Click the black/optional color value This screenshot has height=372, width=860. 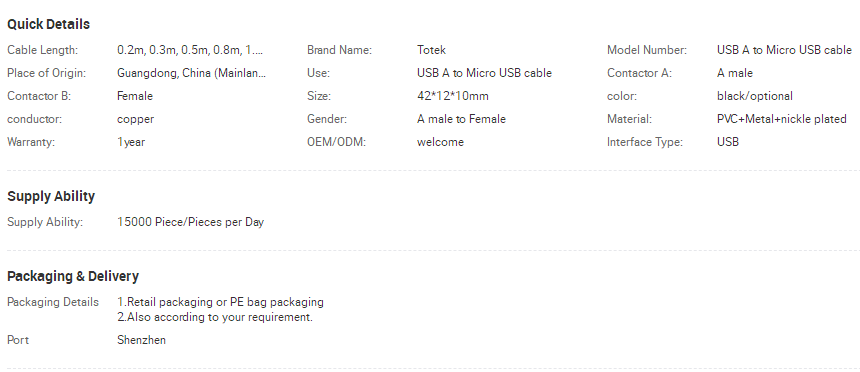tap(755, 96)
